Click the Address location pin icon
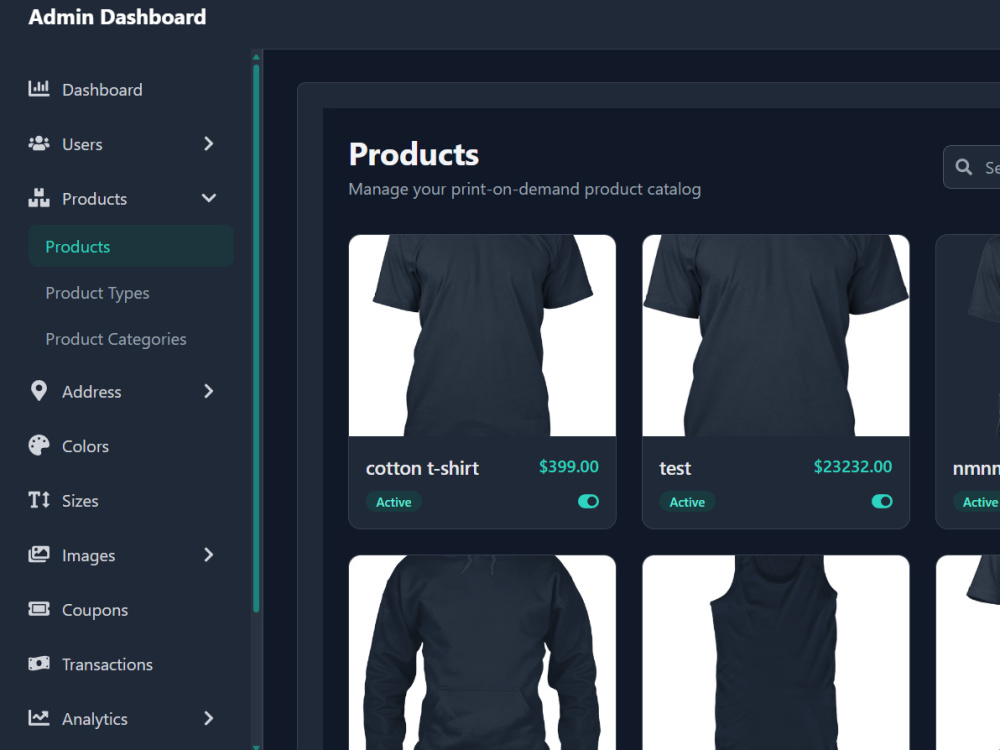This screenshot has width=1000, height=750. tap(39, 391)
